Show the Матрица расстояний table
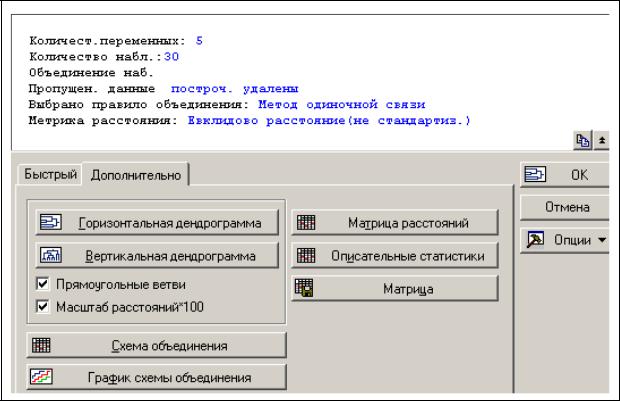Screen dimensions: 620x401 click(395, 223)
